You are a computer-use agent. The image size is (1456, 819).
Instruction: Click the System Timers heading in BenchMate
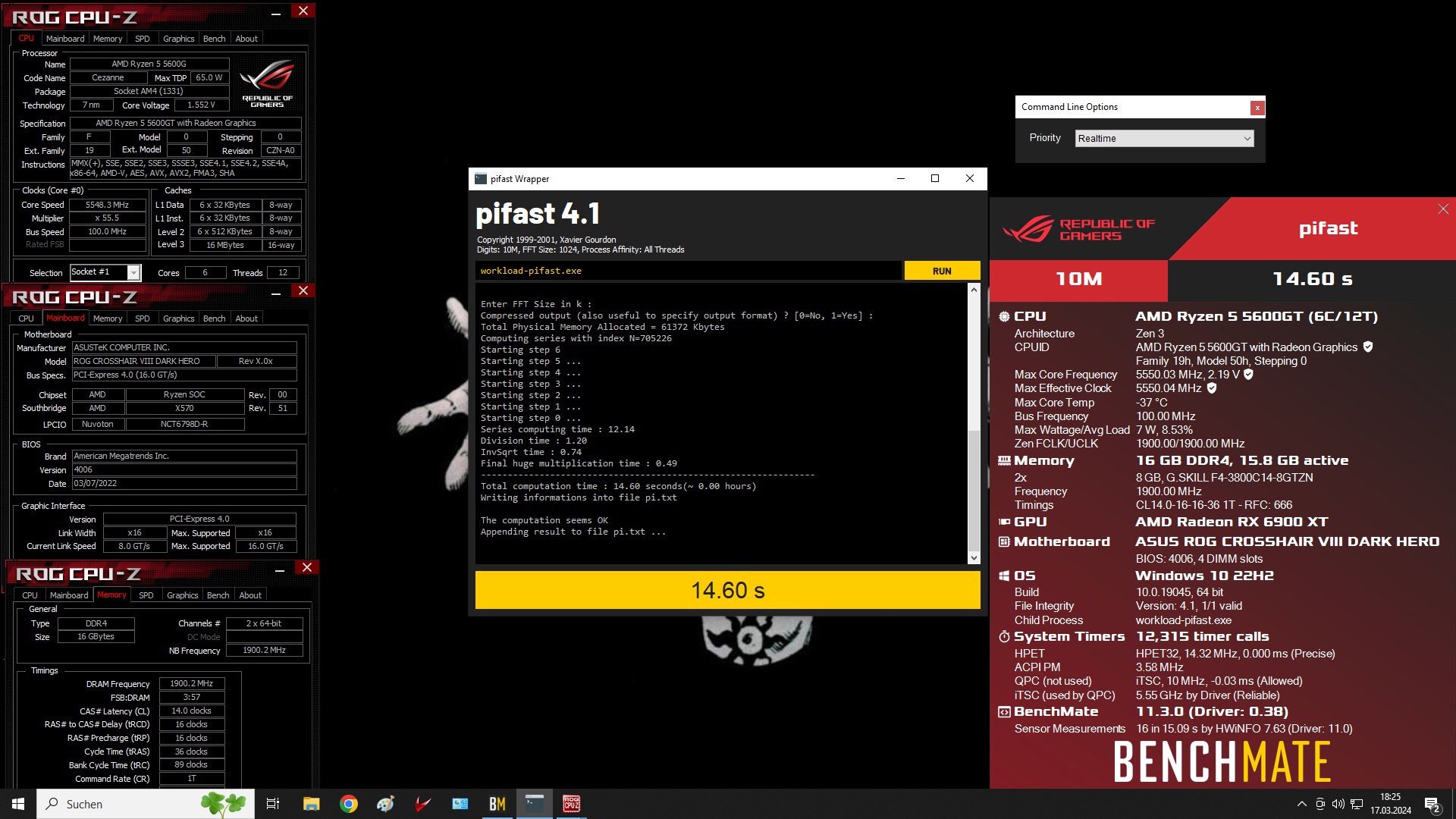pyautogui.click(x=1069, y=636)
